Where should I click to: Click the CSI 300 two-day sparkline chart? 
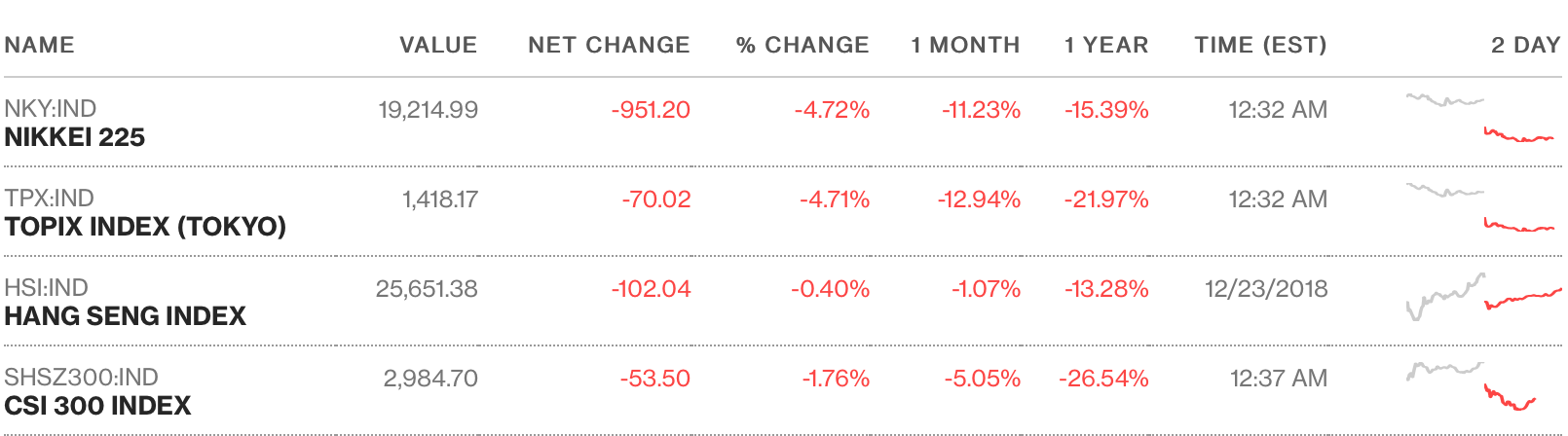pyautogui.click(x=1473, y=386)
